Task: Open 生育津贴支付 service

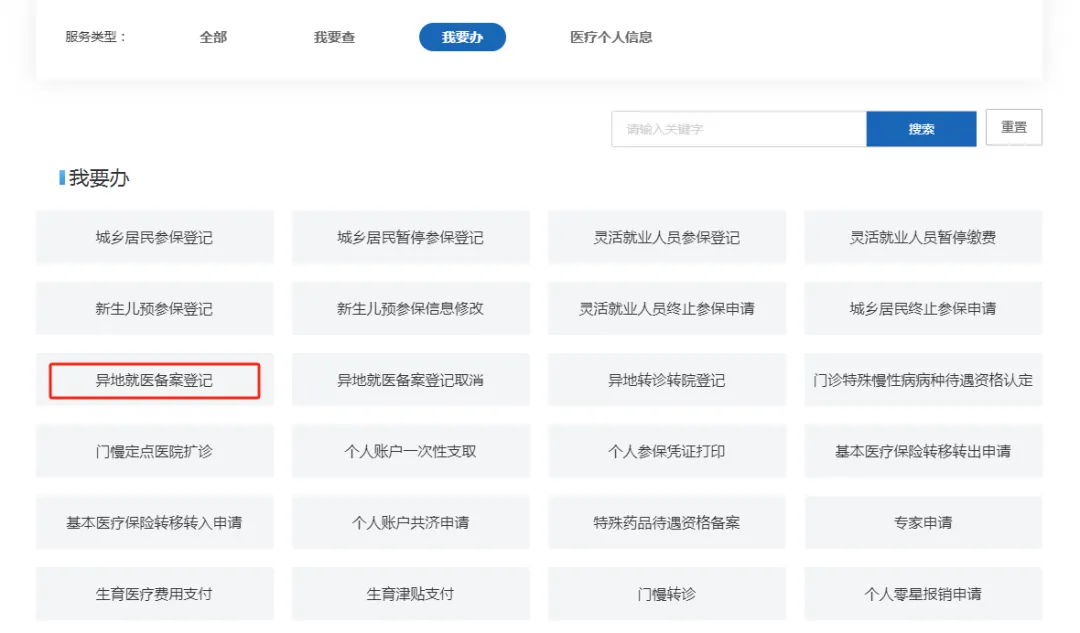Action: (410, 594)
